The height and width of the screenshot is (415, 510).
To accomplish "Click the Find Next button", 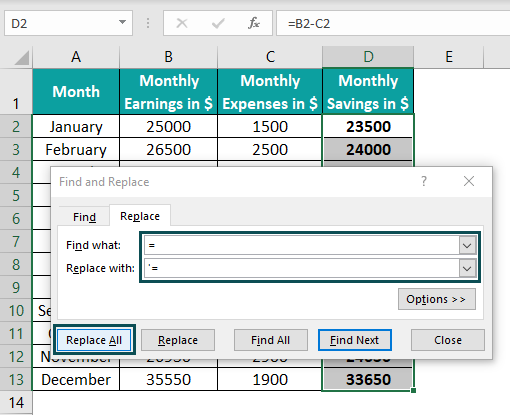I will click(355, 340).
